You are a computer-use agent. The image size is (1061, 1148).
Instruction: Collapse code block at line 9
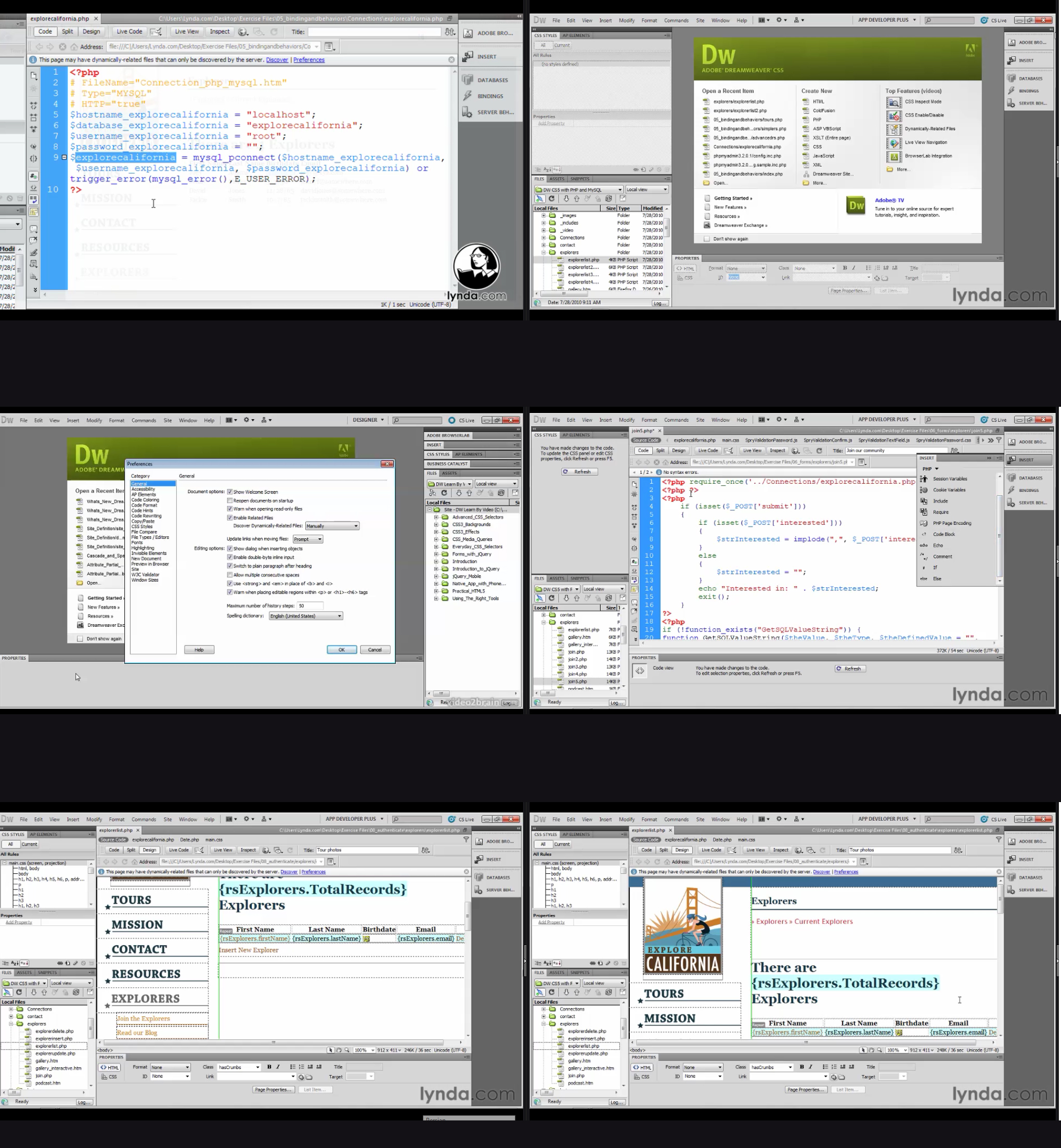pos(64,158)
